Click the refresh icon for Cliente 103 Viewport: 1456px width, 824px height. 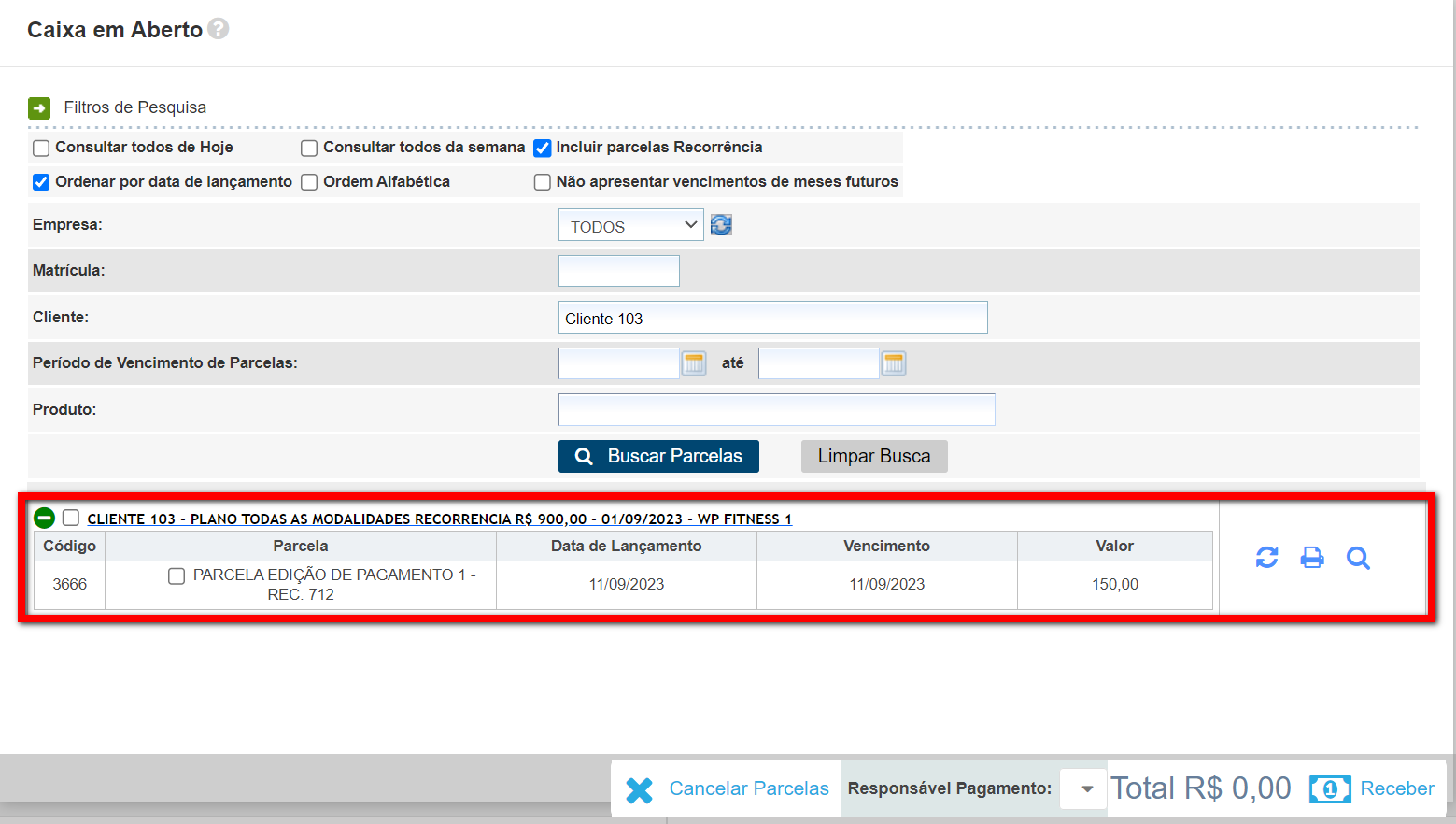pos(1266,558)
